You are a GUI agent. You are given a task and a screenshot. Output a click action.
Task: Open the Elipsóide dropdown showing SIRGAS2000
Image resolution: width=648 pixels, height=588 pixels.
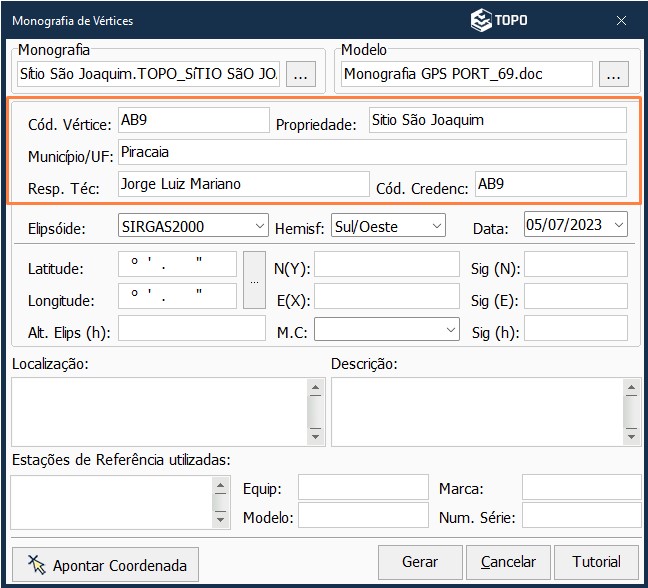pos(193,225)
